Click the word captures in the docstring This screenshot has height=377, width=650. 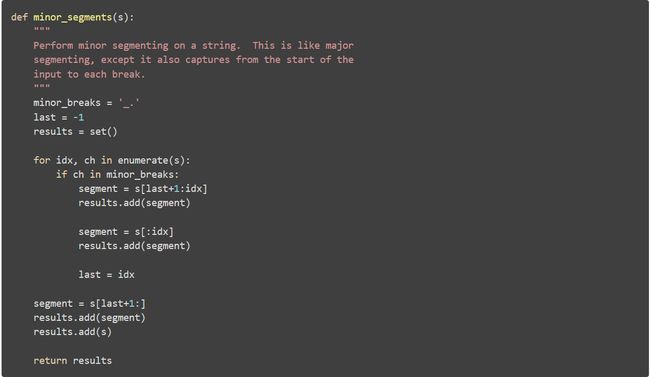click(207, 60)
